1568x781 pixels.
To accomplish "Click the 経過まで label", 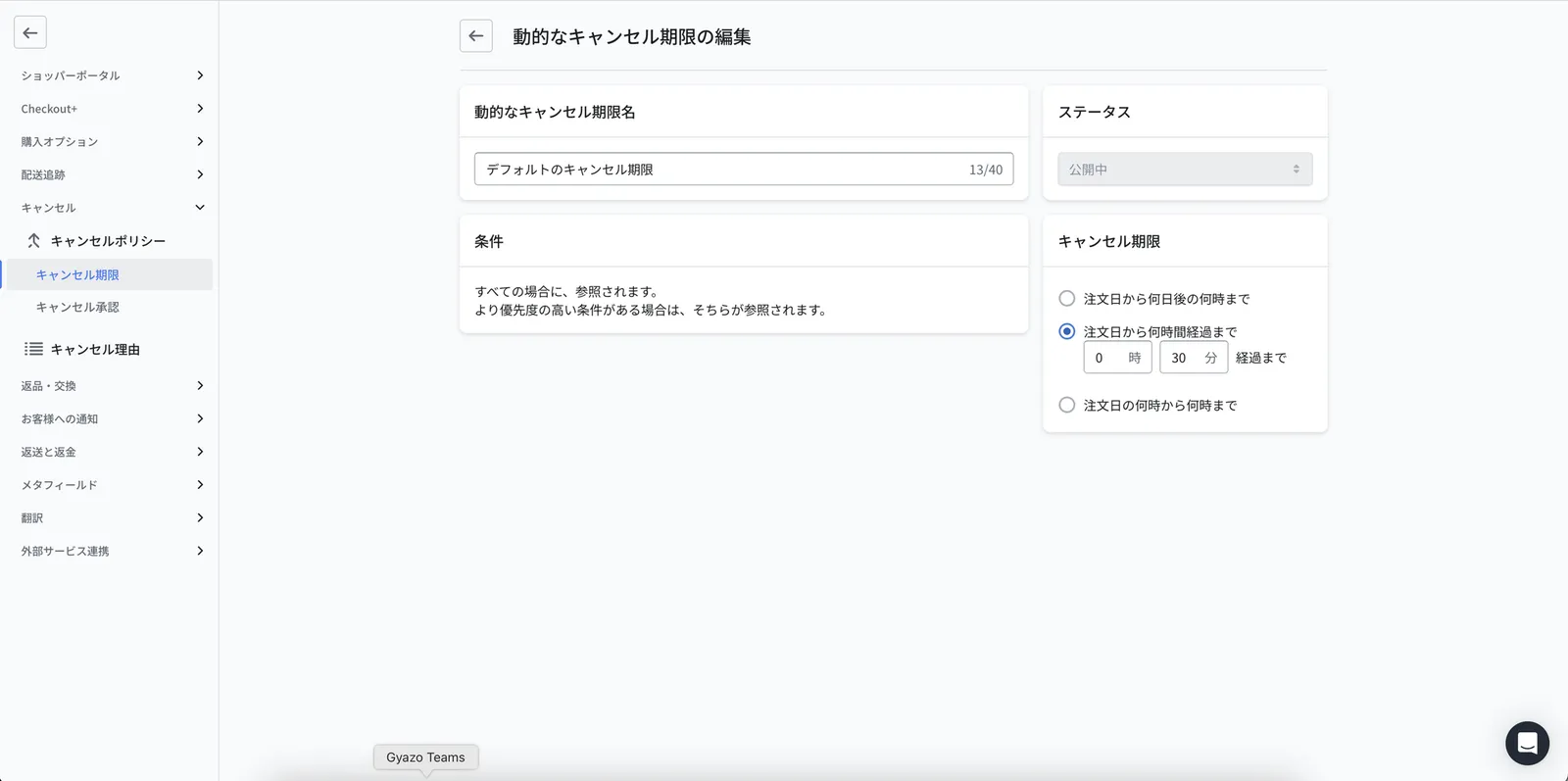I will (x=1261, y=358).
